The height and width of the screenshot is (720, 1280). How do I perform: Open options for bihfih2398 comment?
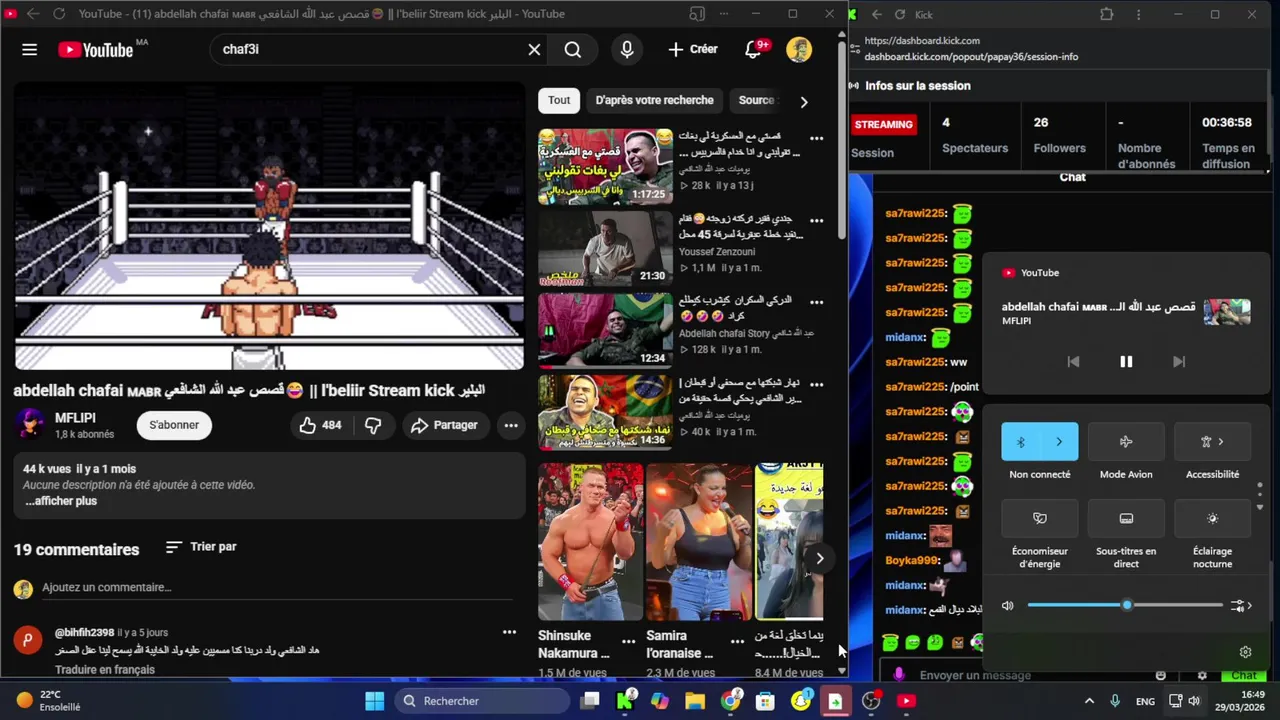(509, 632)
